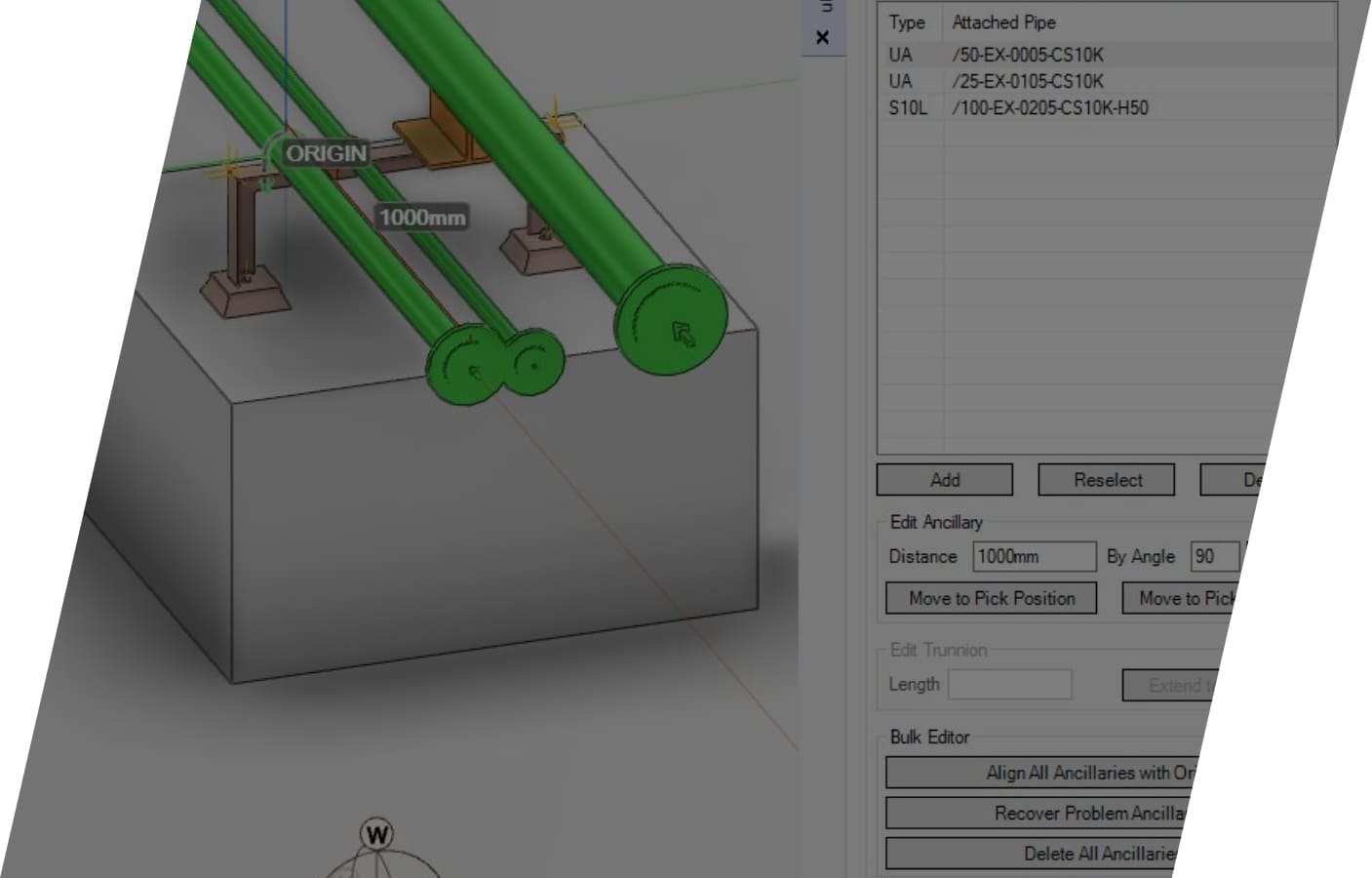1372x878 pixels.
Task: Click the Type column header
Action: point(907,22)
